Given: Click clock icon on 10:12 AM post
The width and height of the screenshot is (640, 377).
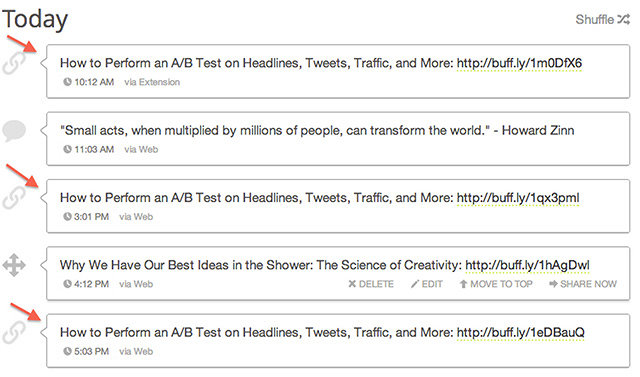Looking at the screenshot, I should [x=67, y=82].
